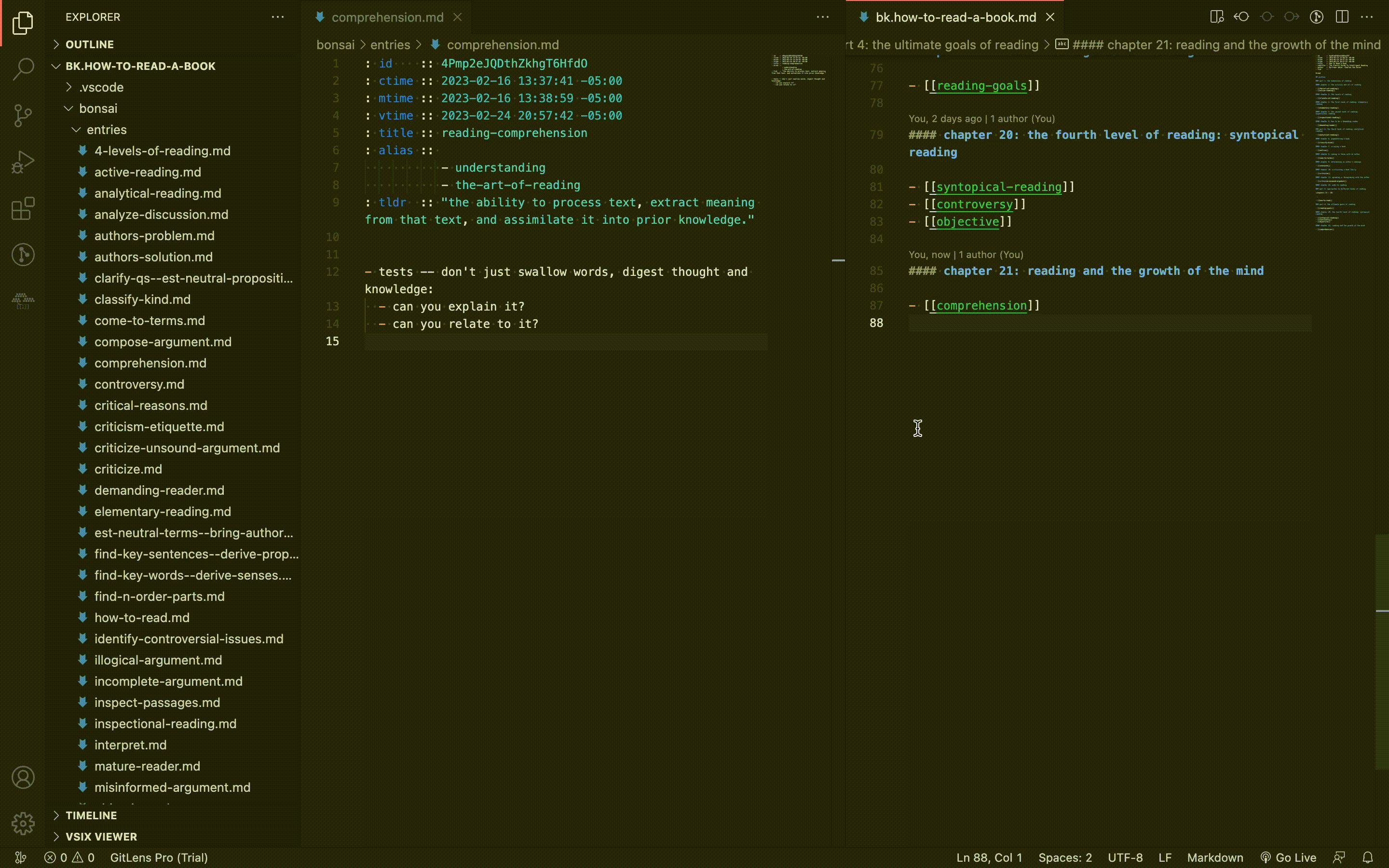1389x868 pixels.
Task: Open the Manage gear menu
Action: [23, 823]
